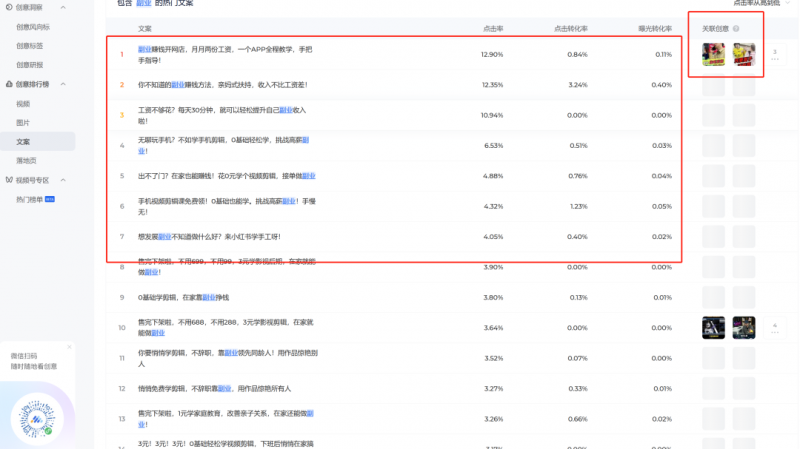Viewport: 800px width, 449px height.
Task: Click the rank 2 copy text about 副业赚钱方法
Action: coord(228,85)
